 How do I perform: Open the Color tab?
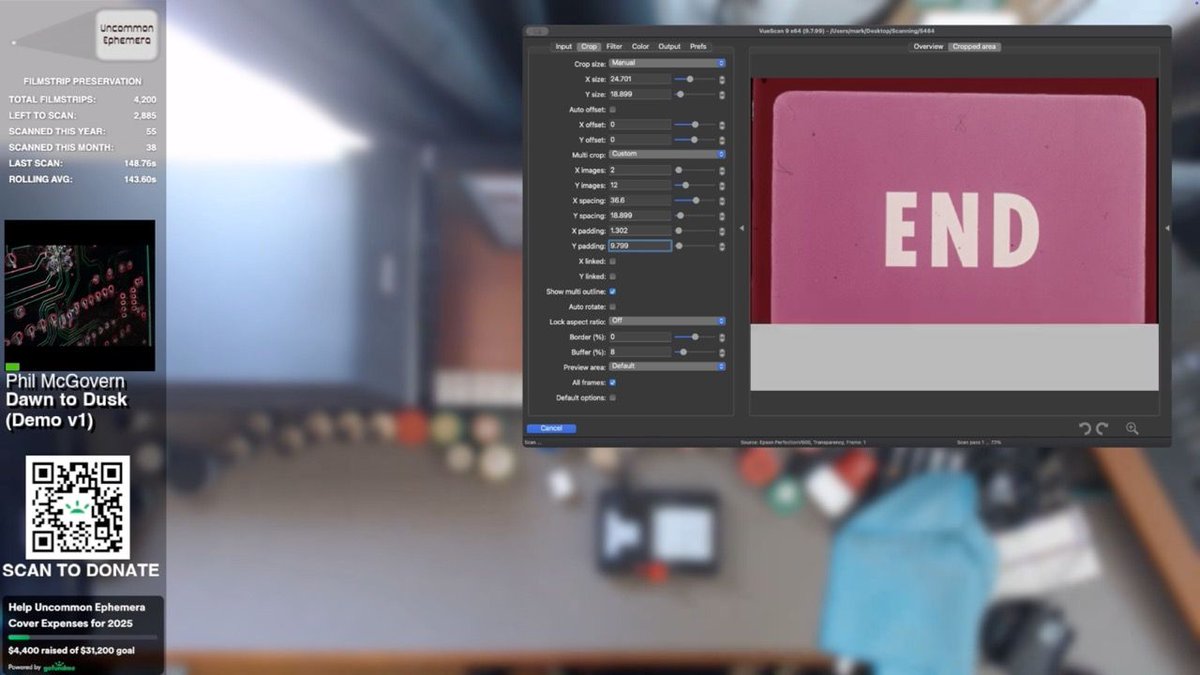(640, 47)
